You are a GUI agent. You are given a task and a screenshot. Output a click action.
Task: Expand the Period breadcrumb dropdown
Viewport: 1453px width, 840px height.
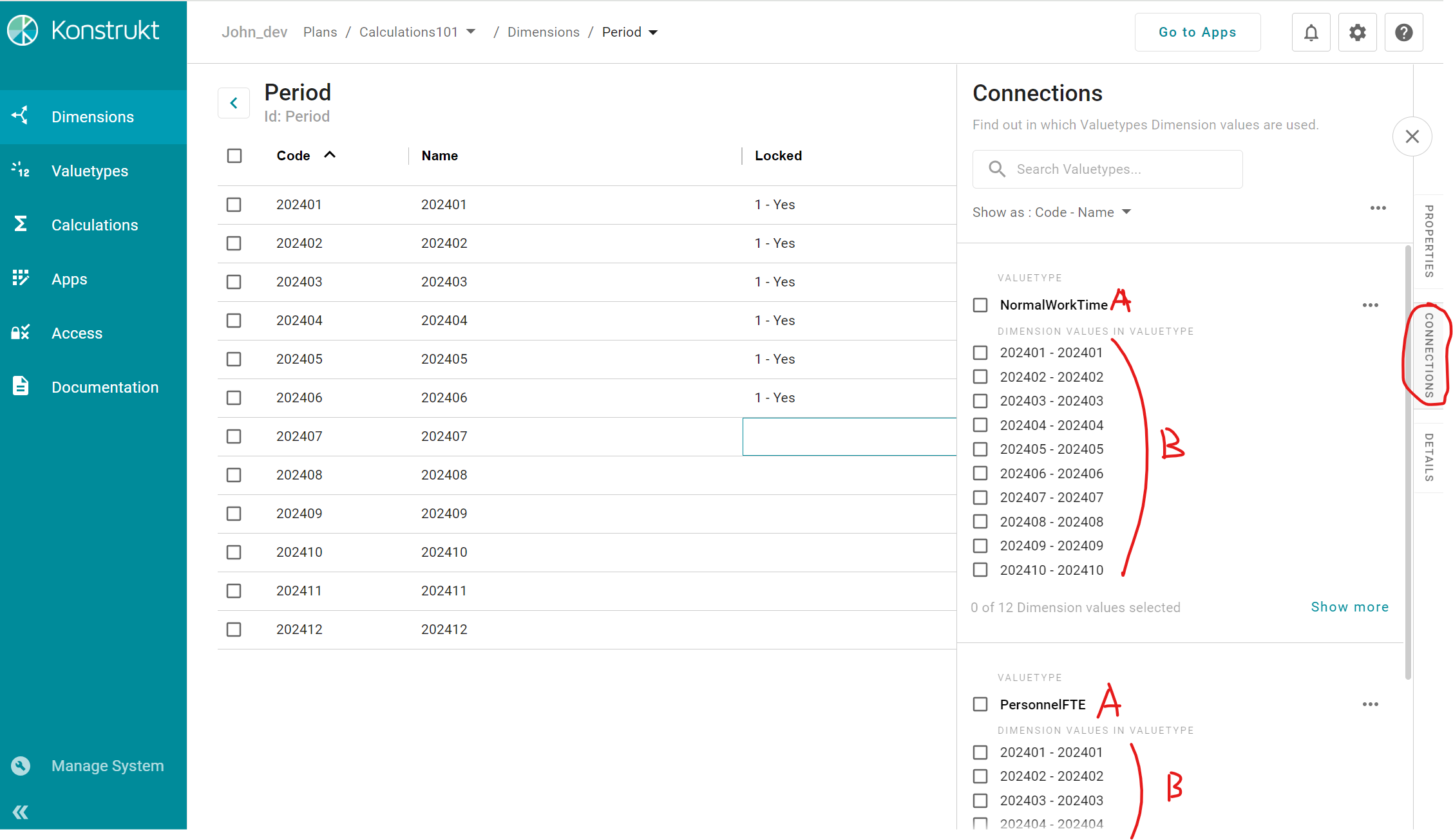pos(653,32)
